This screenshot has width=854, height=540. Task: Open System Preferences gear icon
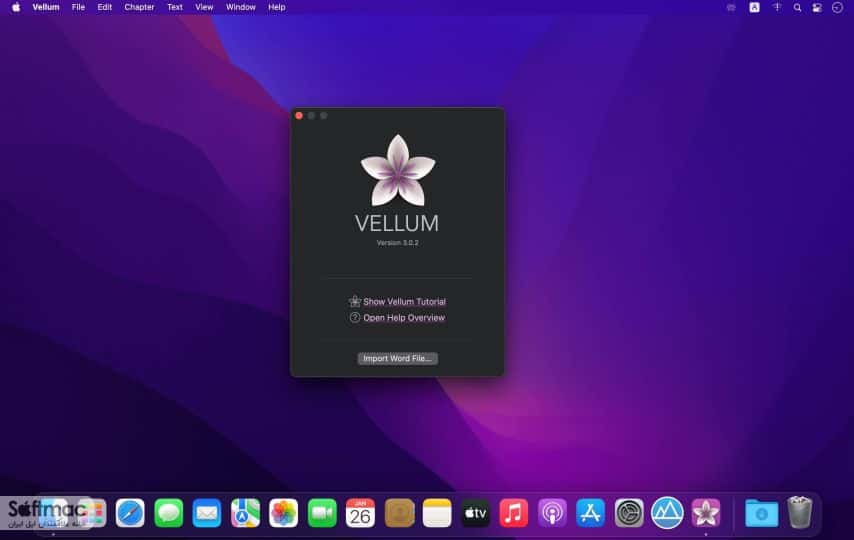629,513
